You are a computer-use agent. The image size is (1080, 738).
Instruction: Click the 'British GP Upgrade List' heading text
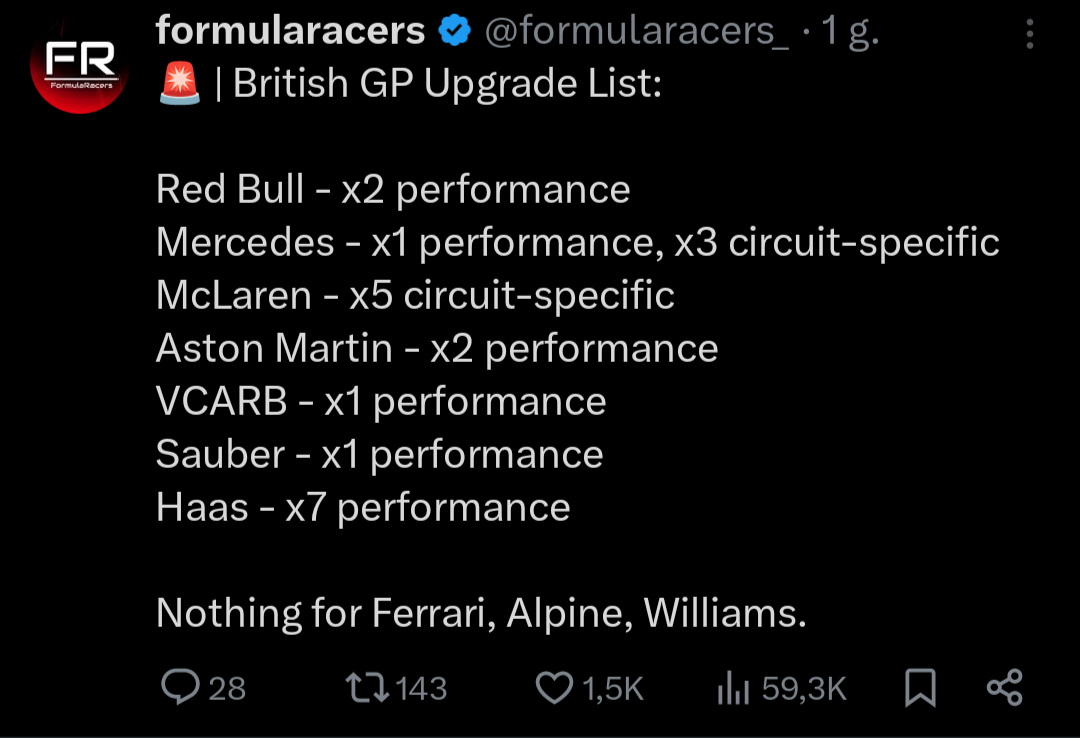pyautogui.click(x=447, y=85)
